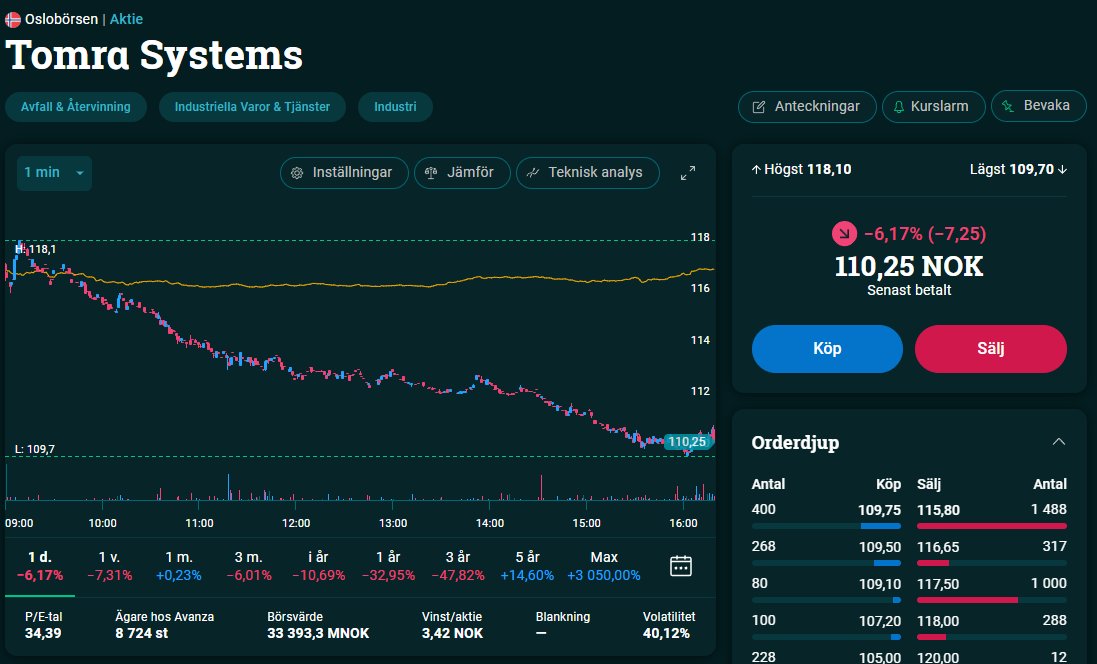This screenshot has width=1097, height=664.
Task: Click Bevaka to watch the stock
Action: (1038, 106)
